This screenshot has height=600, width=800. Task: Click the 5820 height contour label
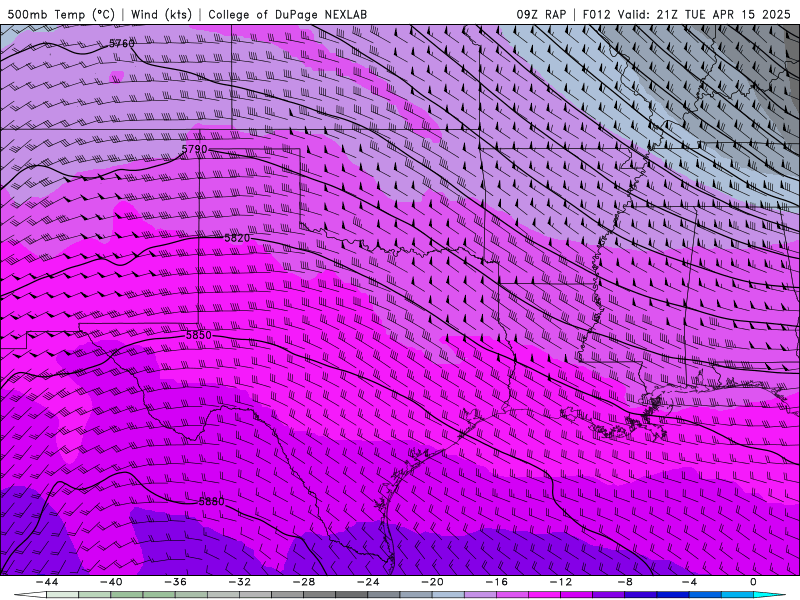tap(237, 238)
